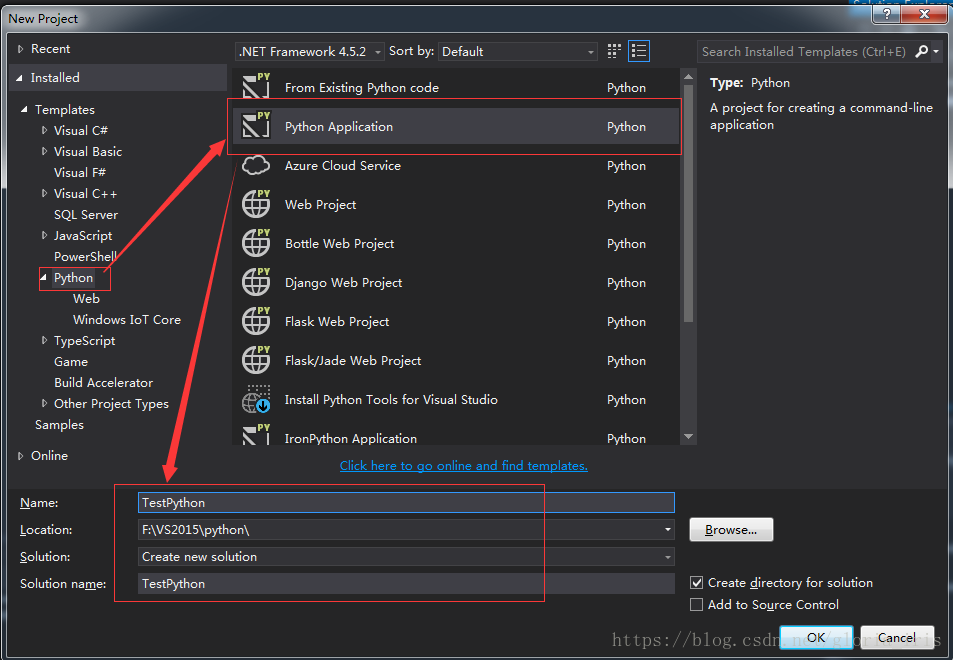The image size is (953, 660).
Task: Toggle Create directory for solution checkbox
Action: 697,582
